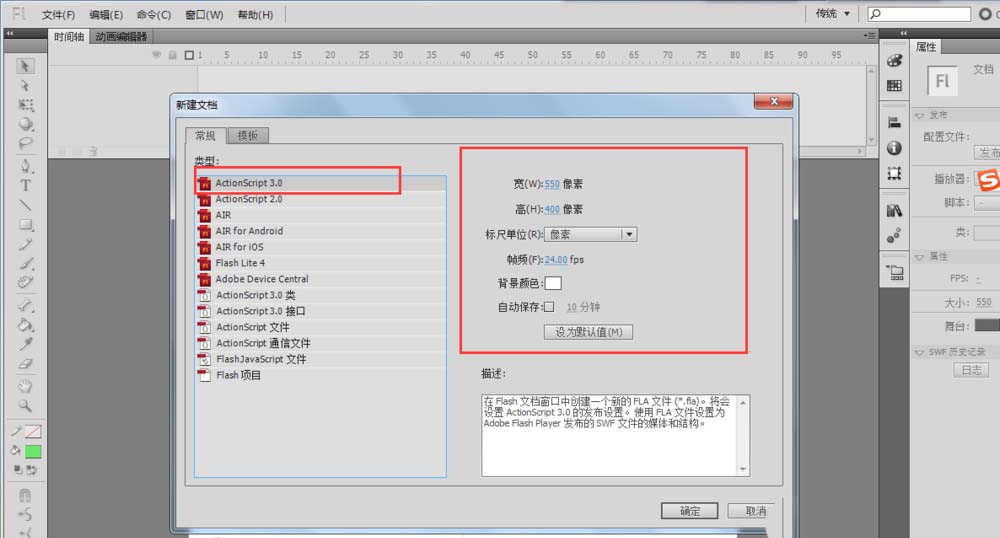Collapse the Properties section in the Properties panel
1000x538 pixels.
click(919, 258)
